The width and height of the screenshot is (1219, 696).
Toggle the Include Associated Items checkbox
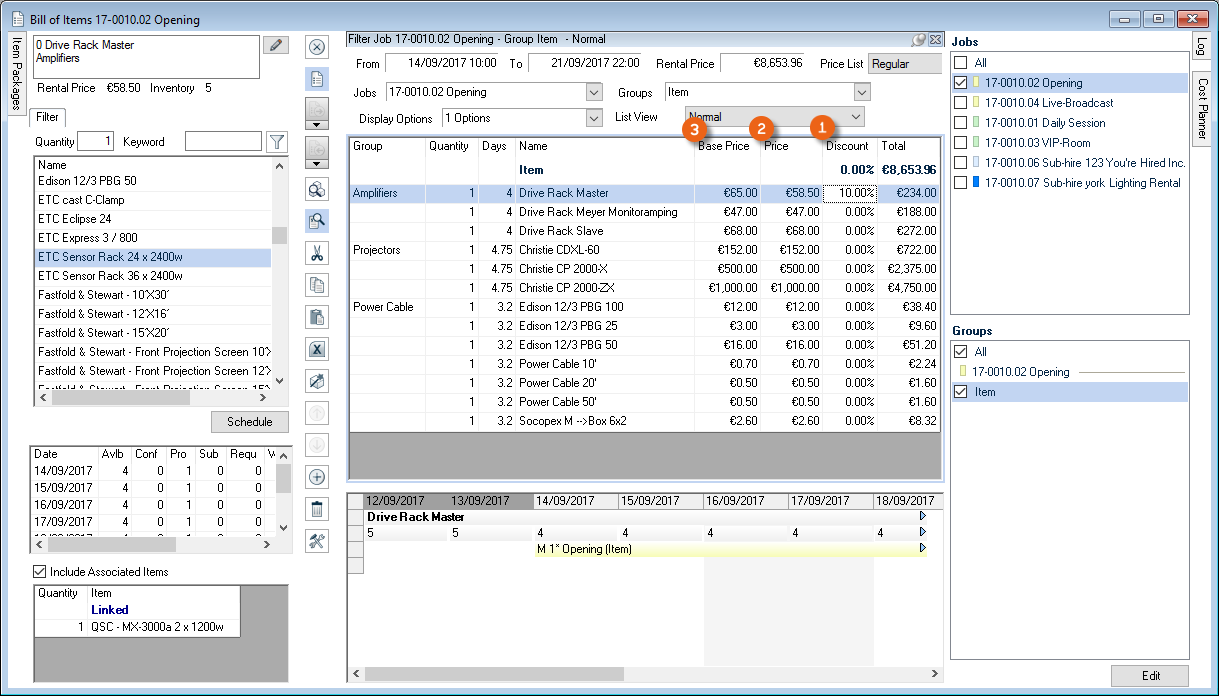(40, 572)
